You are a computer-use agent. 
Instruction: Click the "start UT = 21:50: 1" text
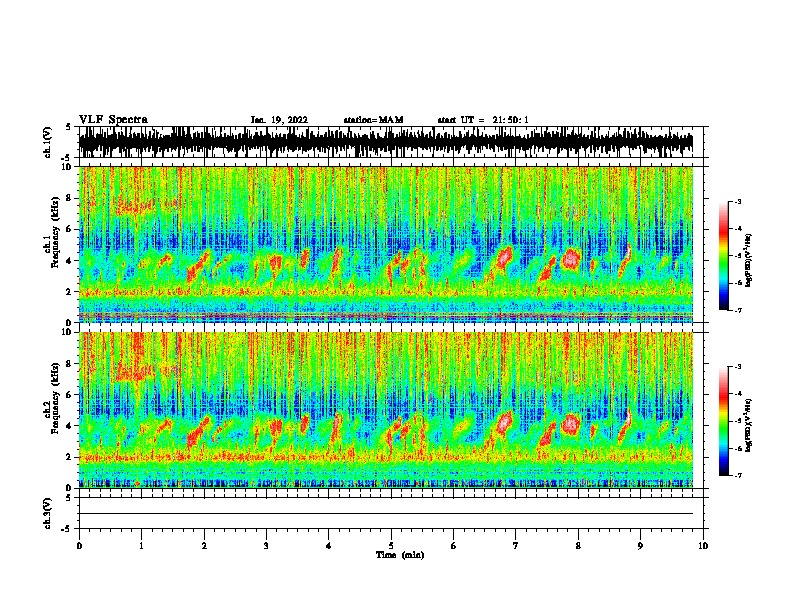[x=483, y=120]
